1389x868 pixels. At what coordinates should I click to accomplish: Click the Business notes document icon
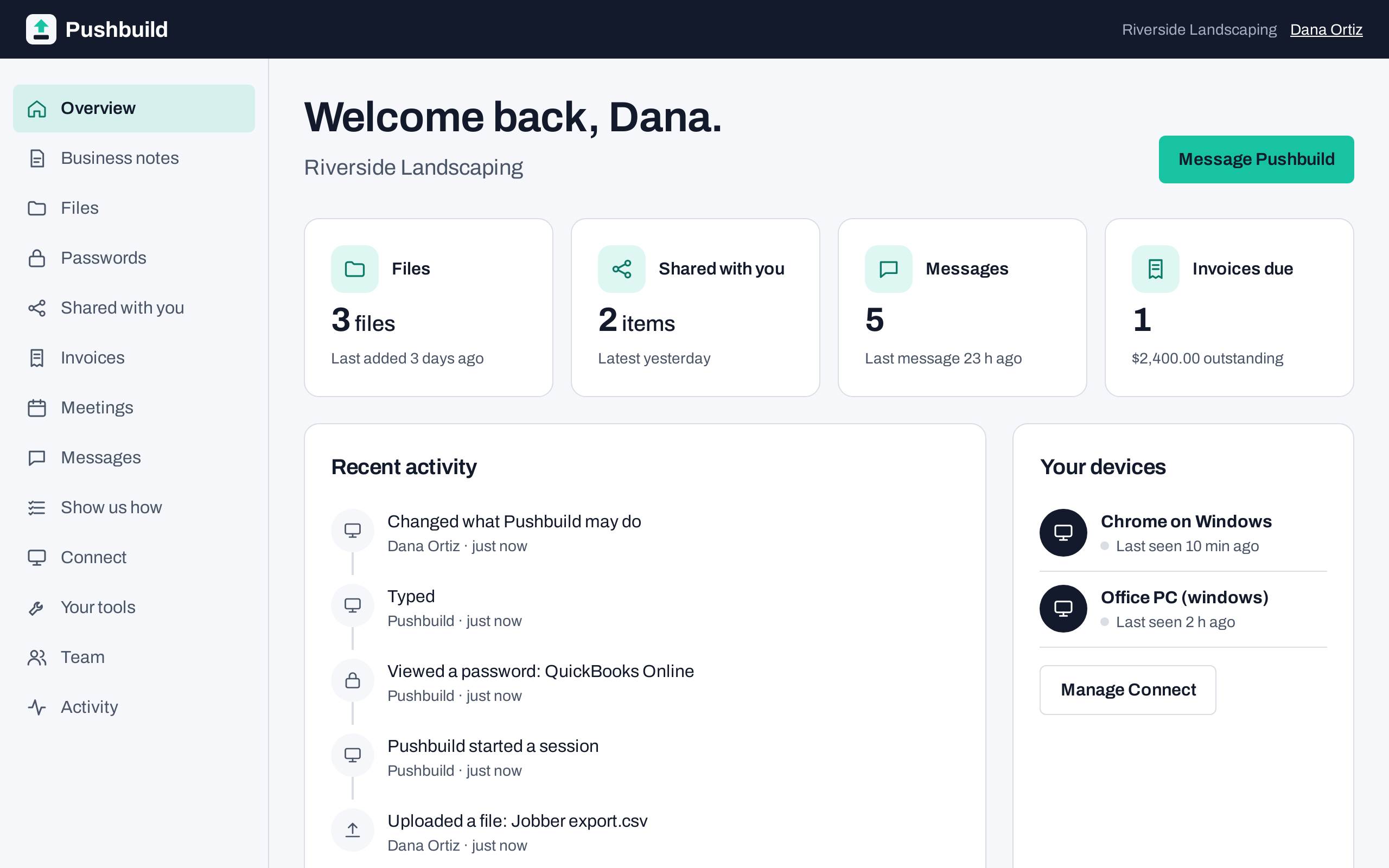[x=37, y=158]
